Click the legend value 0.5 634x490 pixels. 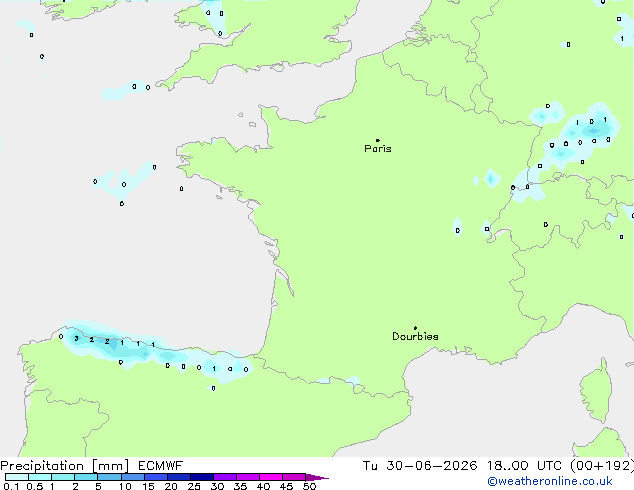tap(35, 486)
